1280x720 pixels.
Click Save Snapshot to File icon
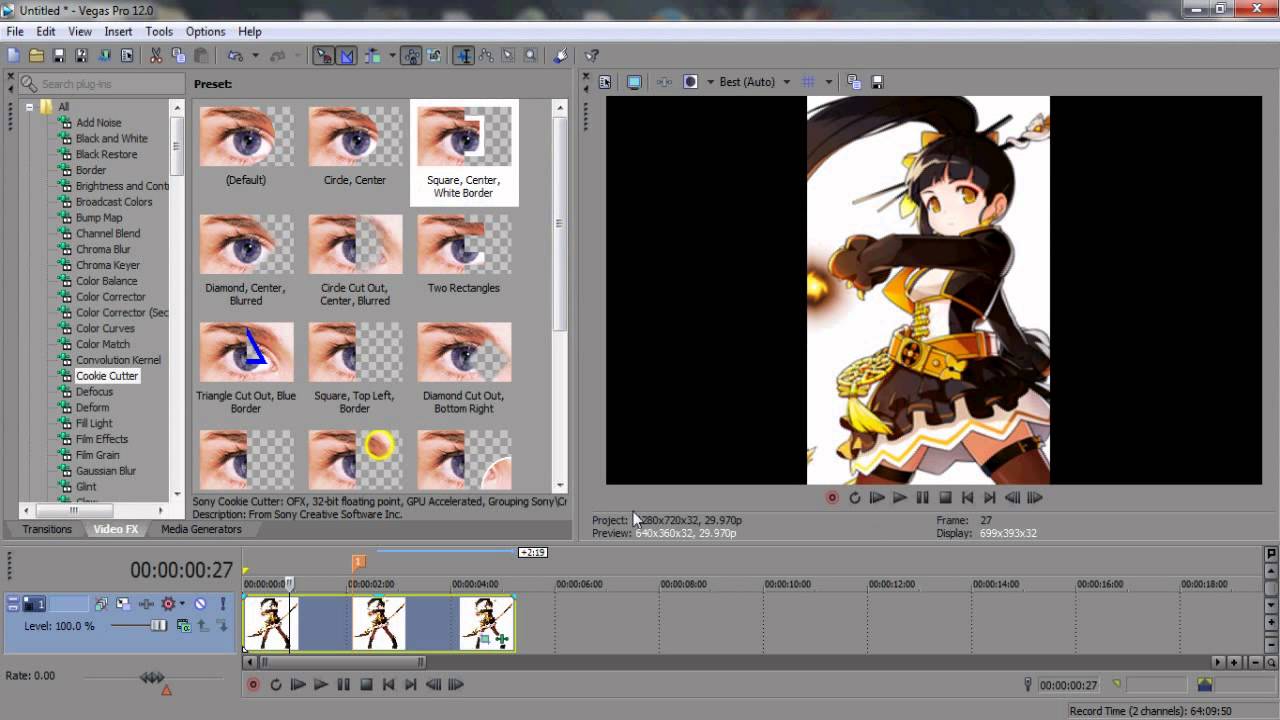pyautogui.click(x=877, y=82)
